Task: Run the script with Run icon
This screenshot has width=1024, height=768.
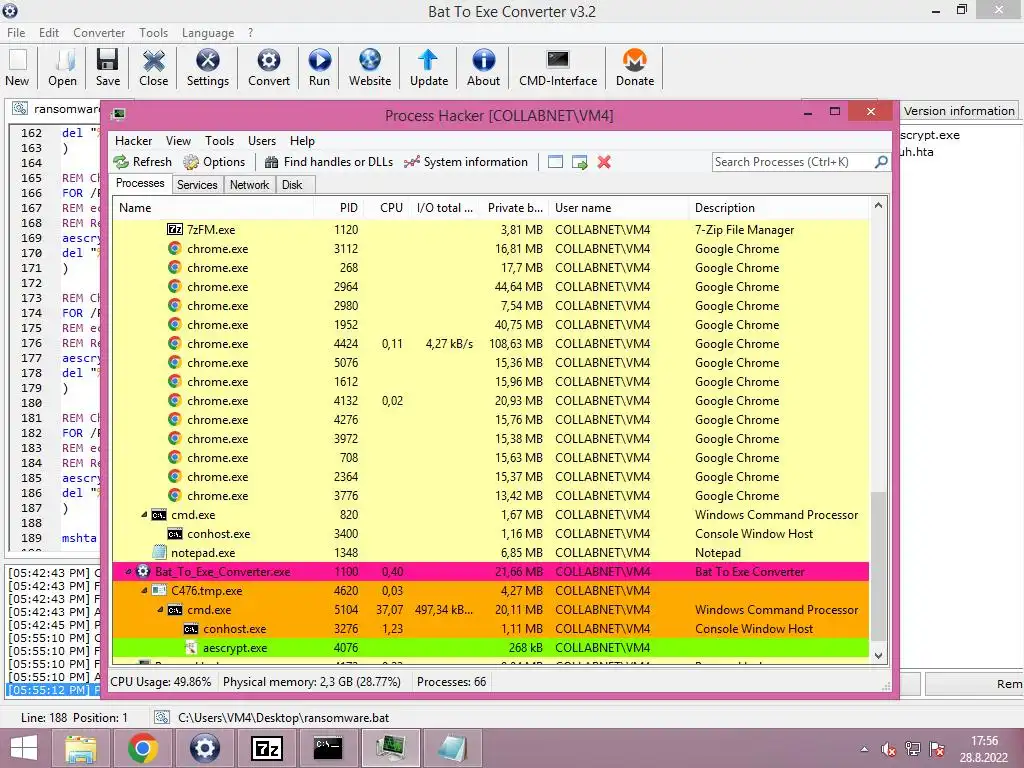Action: click(x=319, y=68)
